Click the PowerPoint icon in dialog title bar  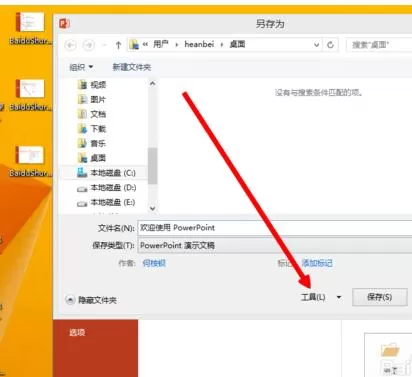coord(64,24)
